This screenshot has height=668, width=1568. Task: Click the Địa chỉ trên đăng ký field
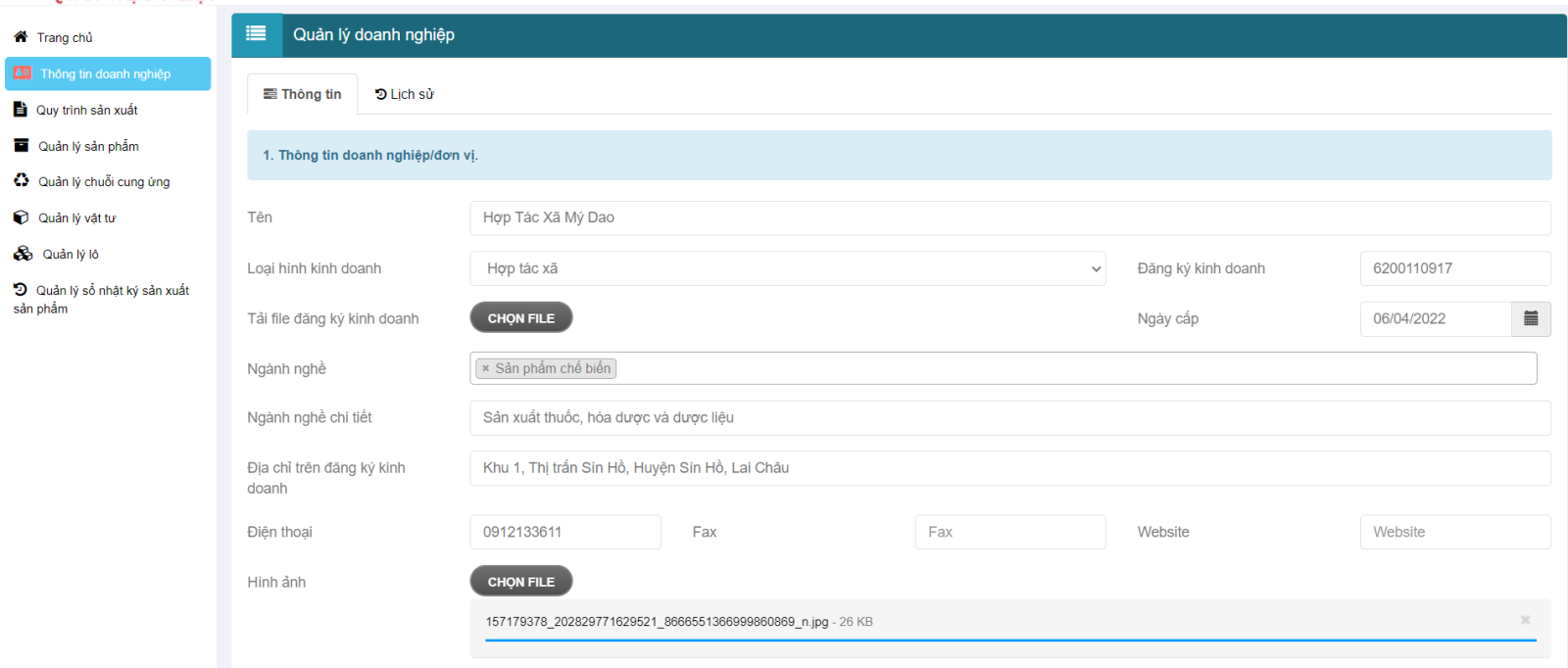[x=1010, y=468]
